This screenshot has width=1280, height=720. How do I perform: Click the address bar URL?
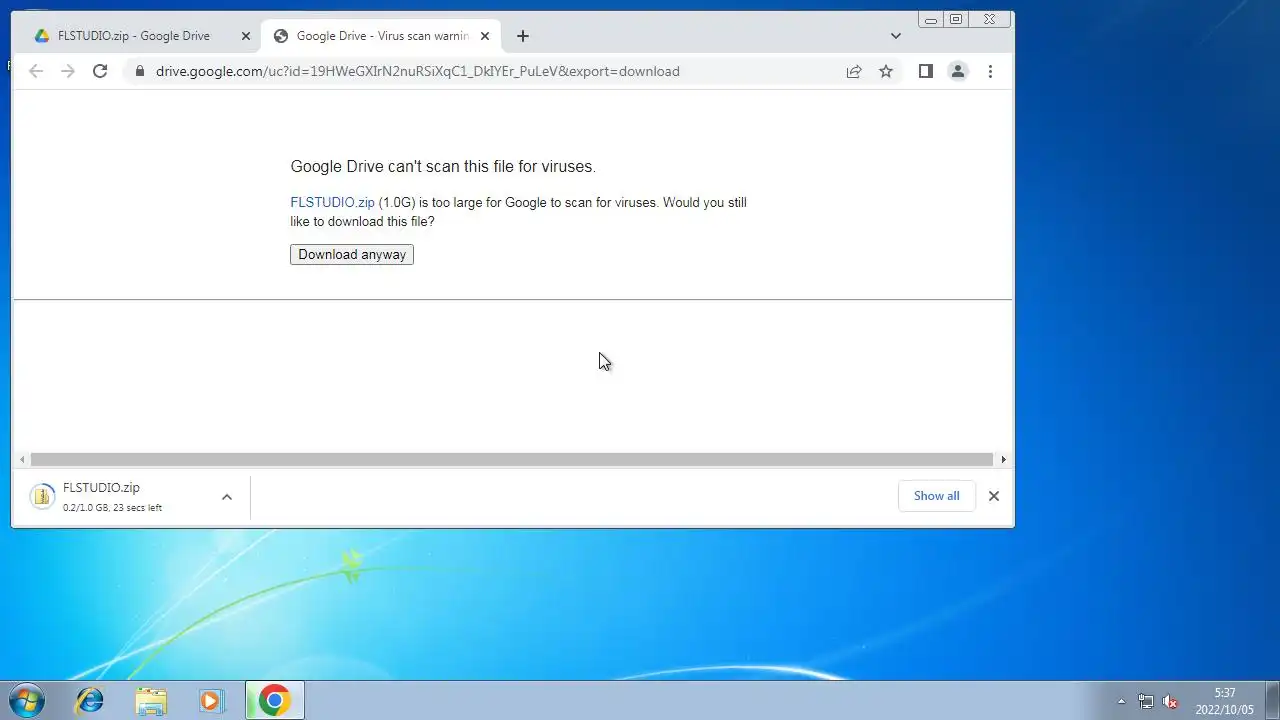[x=418, y=71]
